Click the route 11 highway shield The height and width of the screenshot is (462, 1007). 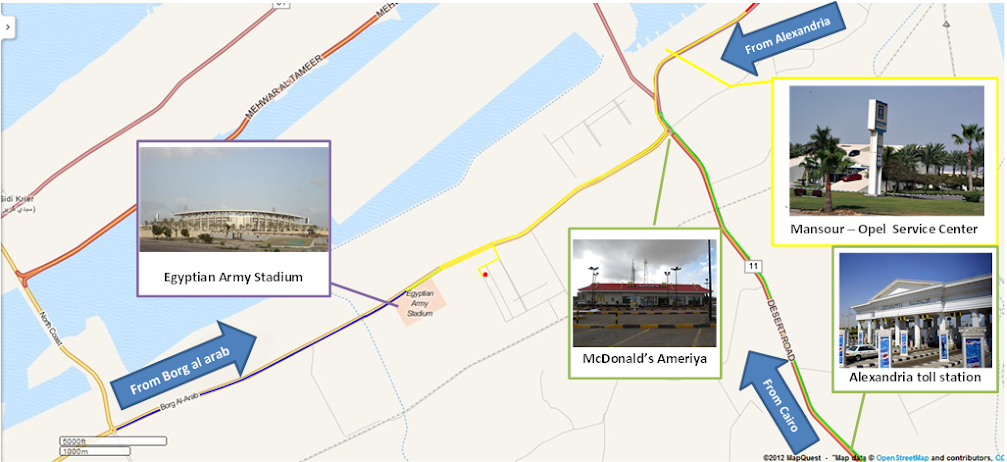[751, 265]
